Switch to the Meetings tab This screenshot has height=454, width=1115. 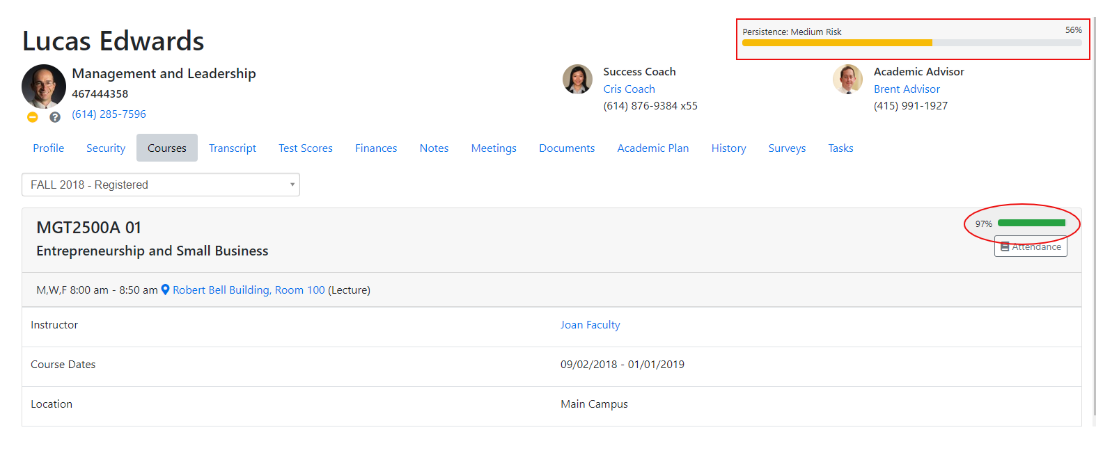click(x=494, y=148)
